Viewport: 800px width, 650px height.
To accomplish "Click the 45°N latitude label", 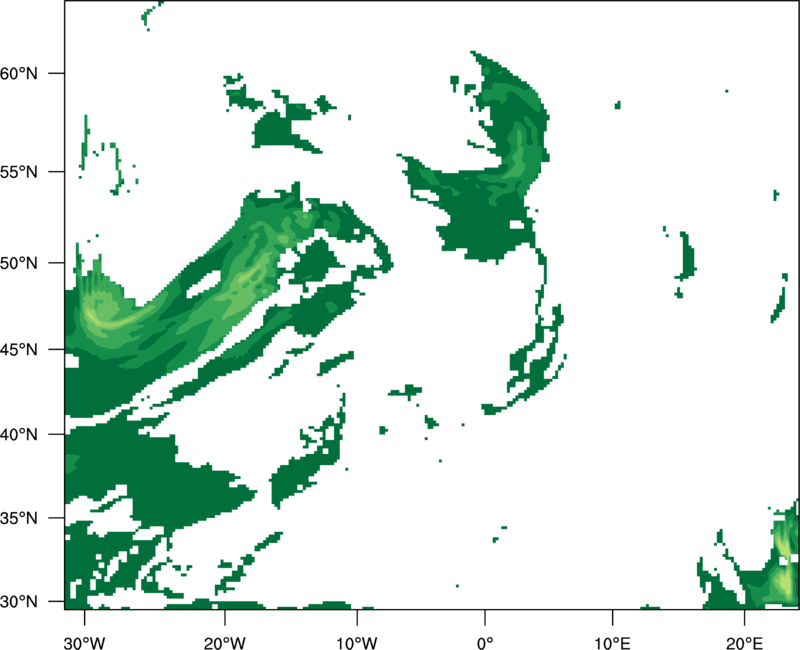I will click(x=19, y=350).
